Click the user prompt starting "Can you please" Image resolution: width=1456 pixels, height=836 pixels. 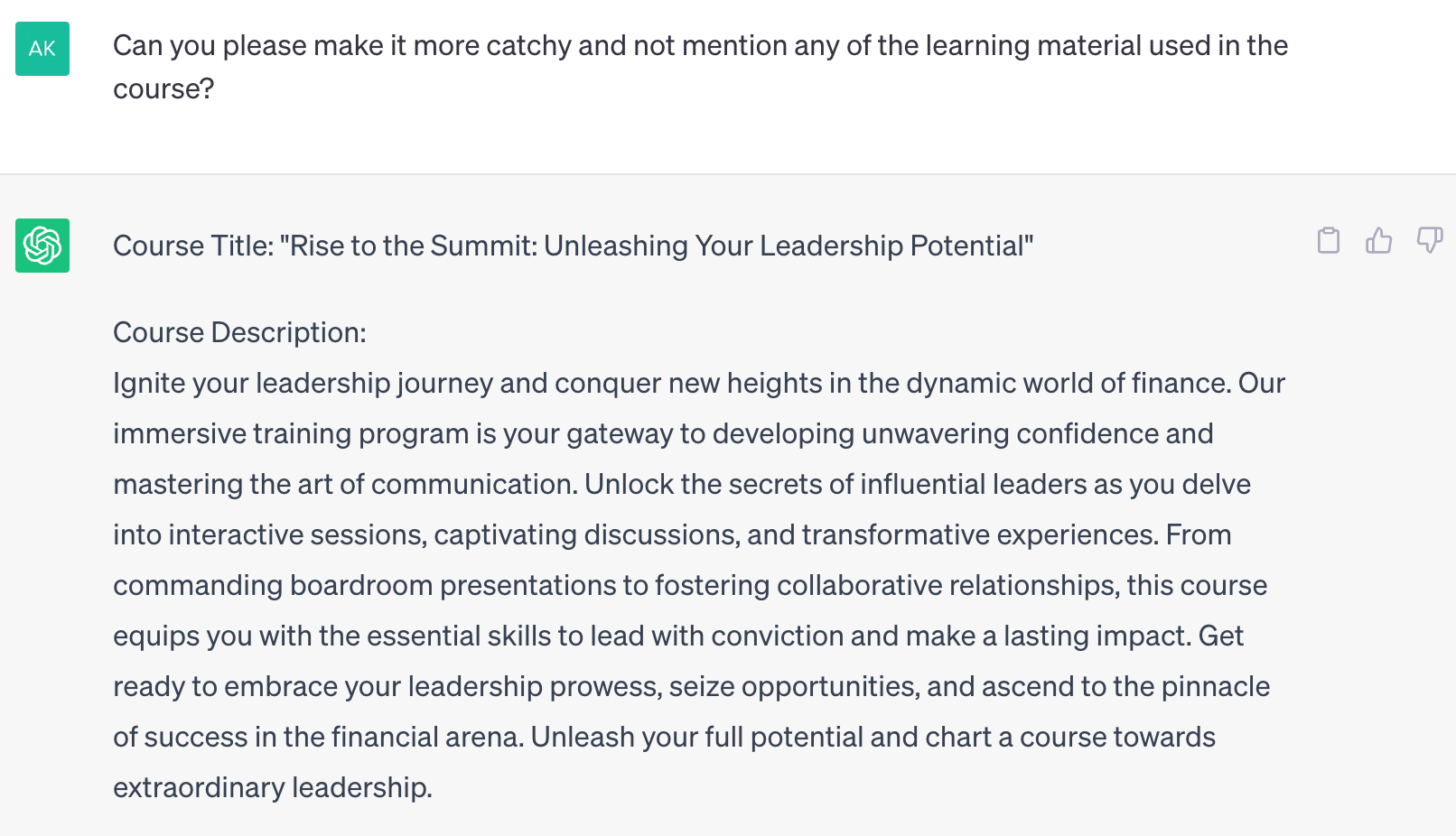[700, 46]
